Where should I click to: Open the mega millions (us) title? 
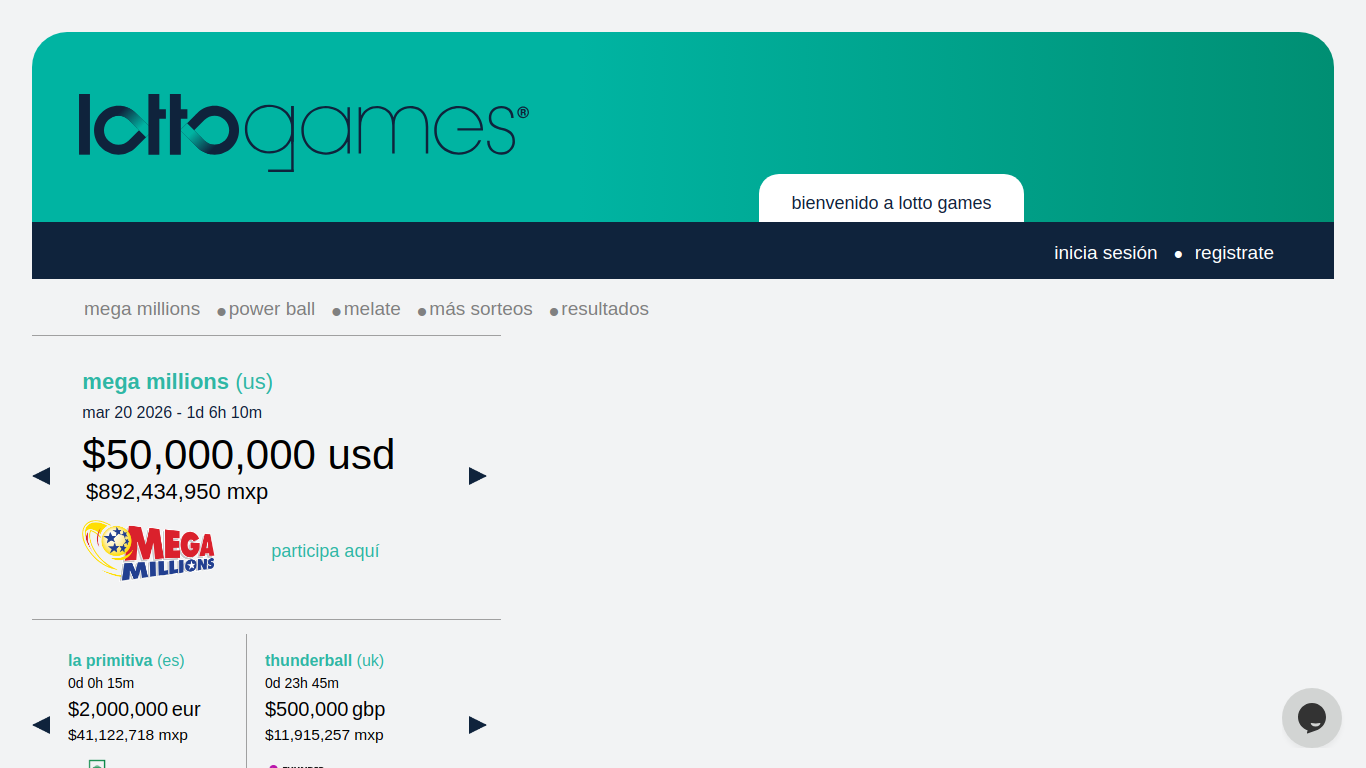[x=178, y=382]
